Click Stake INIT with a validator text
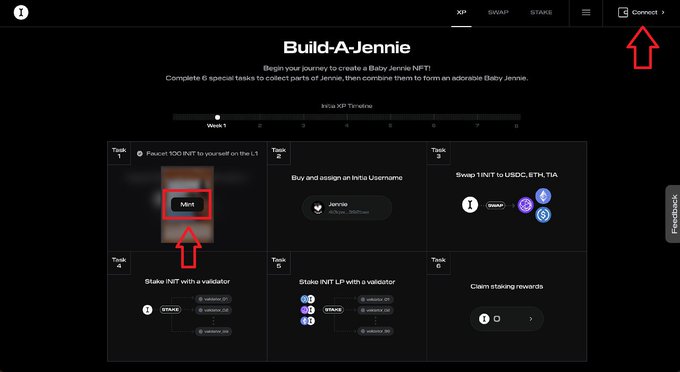The height and width of the screenshot is (372, 680). point(187,281)
